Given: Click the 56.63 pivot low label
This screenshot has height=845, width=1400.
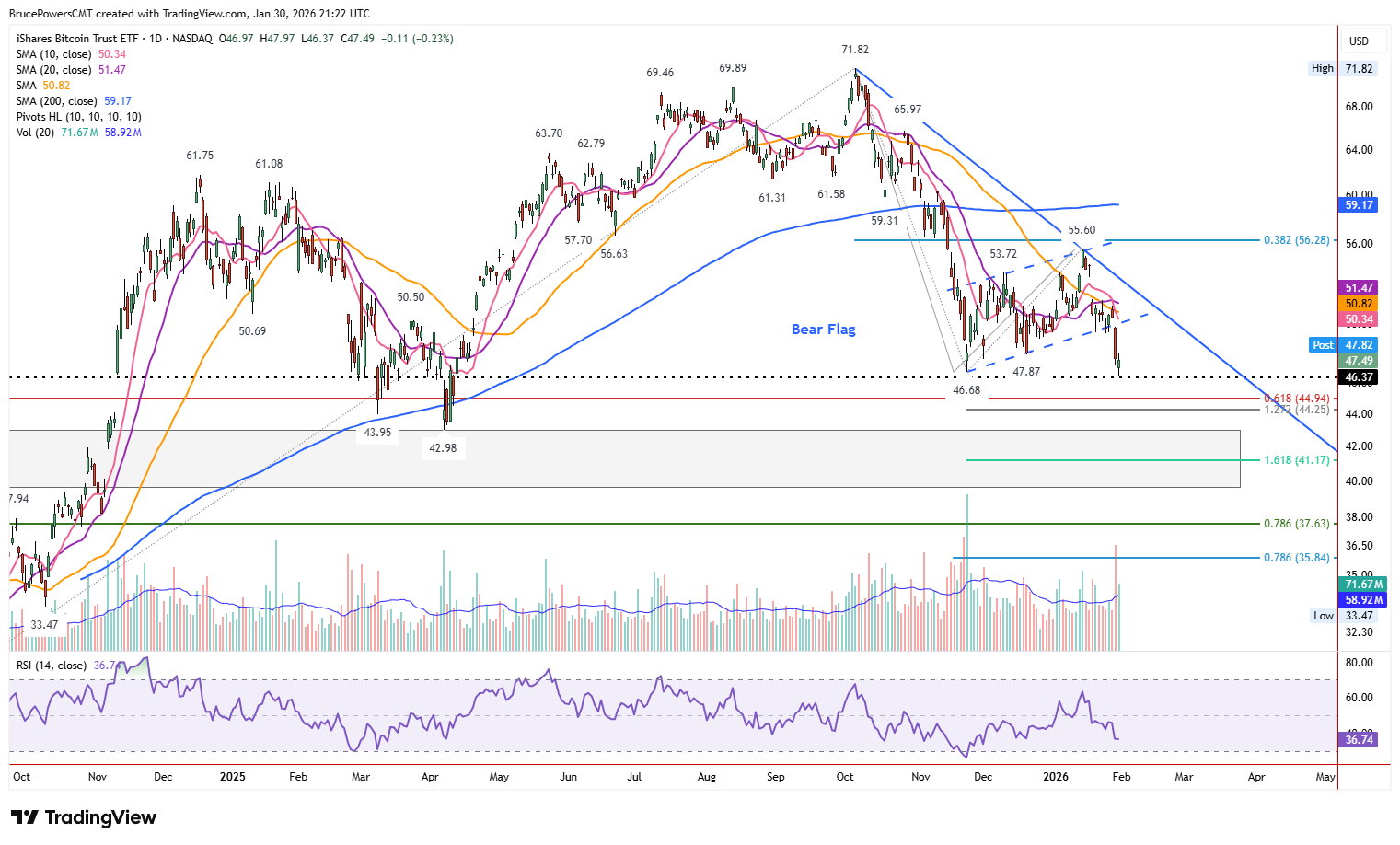Looking at the screenshot, I should click(614, 254).
